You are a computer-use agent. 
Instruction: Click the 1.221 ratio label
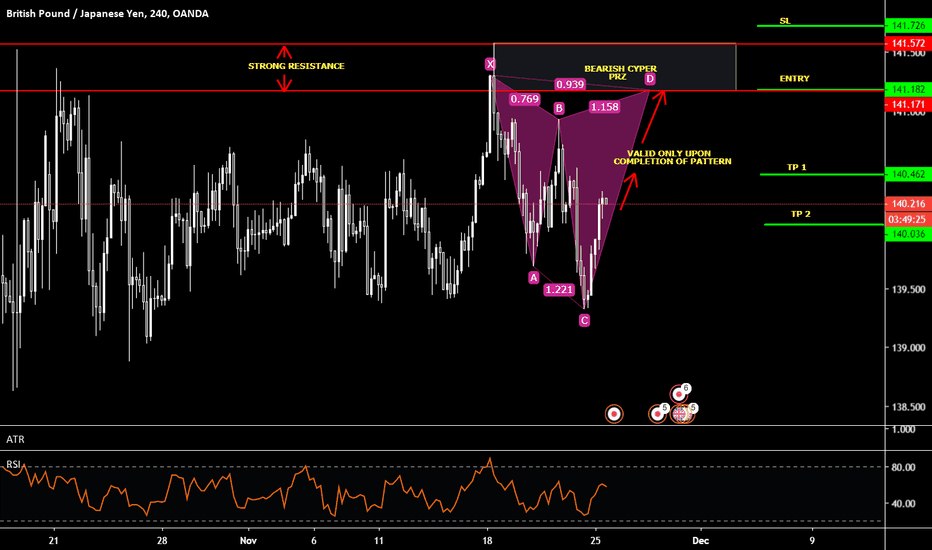559,290
